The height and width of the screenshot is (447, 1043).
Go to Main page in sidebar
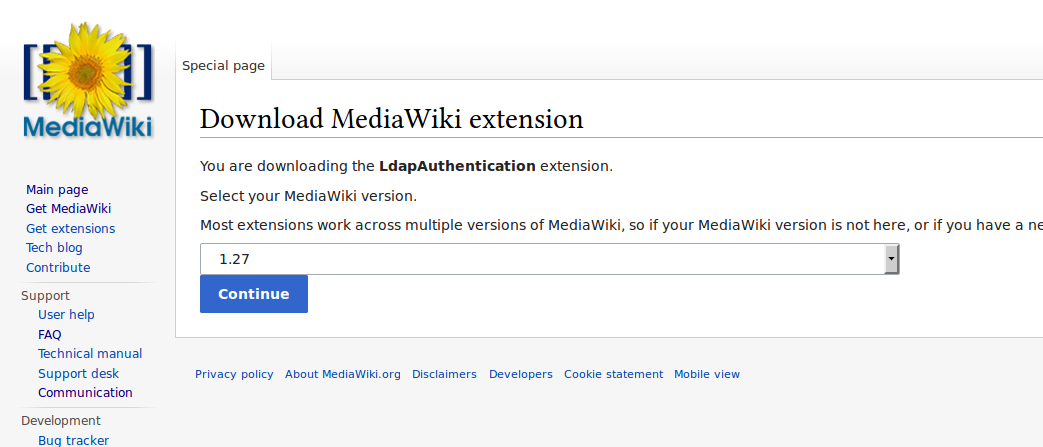click(x=57, y=189)
